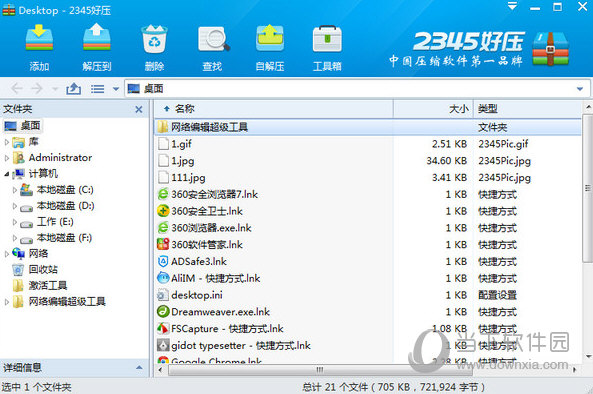Click the AliIM shortcut icon
593x394 pixels.
163,278
